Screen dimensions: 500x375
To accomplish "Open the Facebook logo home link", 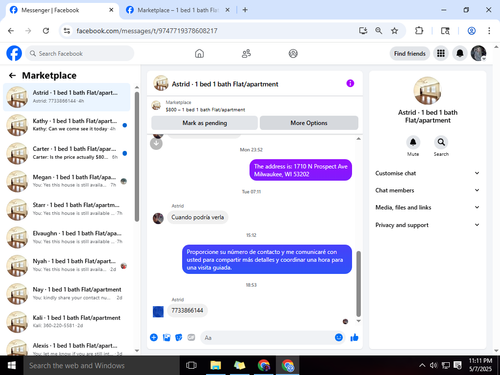I will (14, 53).
